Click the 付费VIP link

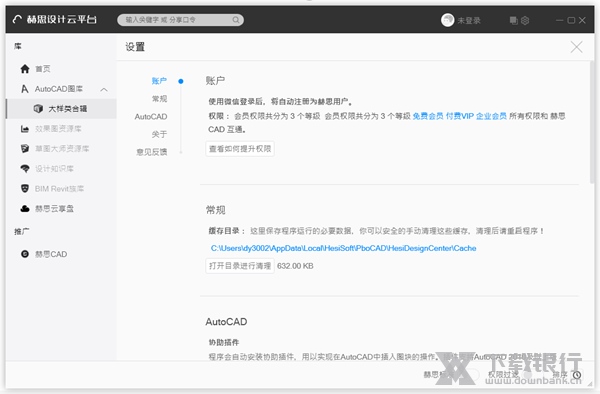[x=460, y=116]
